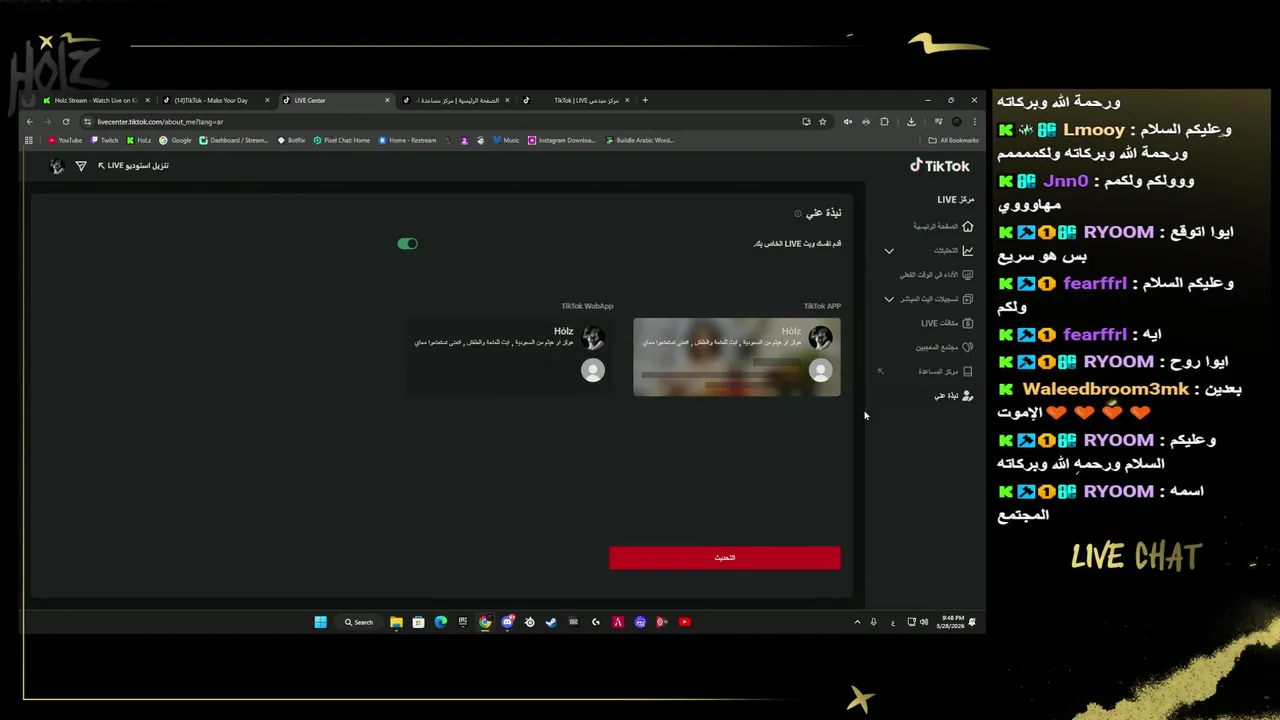The image size is (1280, 720).
Task: Click the TikTok APP preview card
Action: pos(737,357)
